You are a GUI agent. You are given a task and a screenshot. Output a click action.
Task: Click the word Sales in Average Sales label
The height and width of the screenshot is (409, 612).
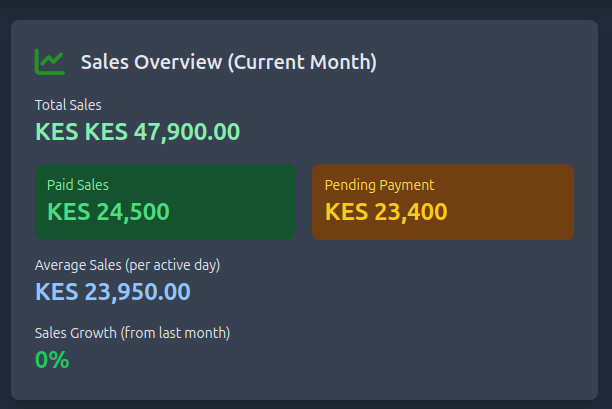tap(105, 265)
